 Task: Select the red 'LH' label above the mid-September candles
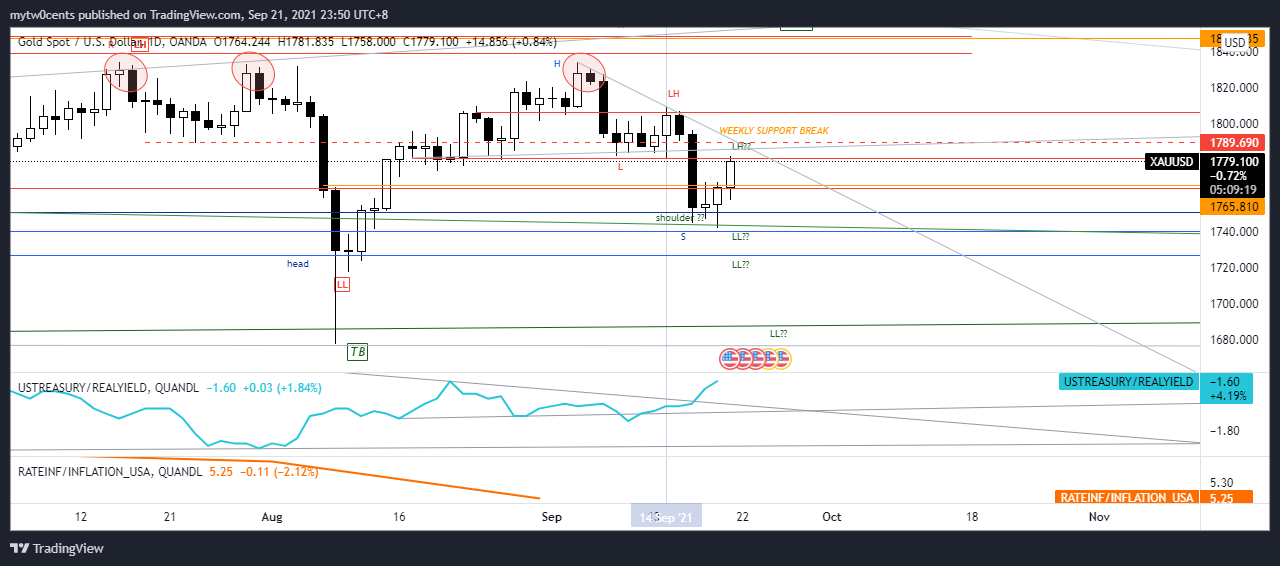674,94
